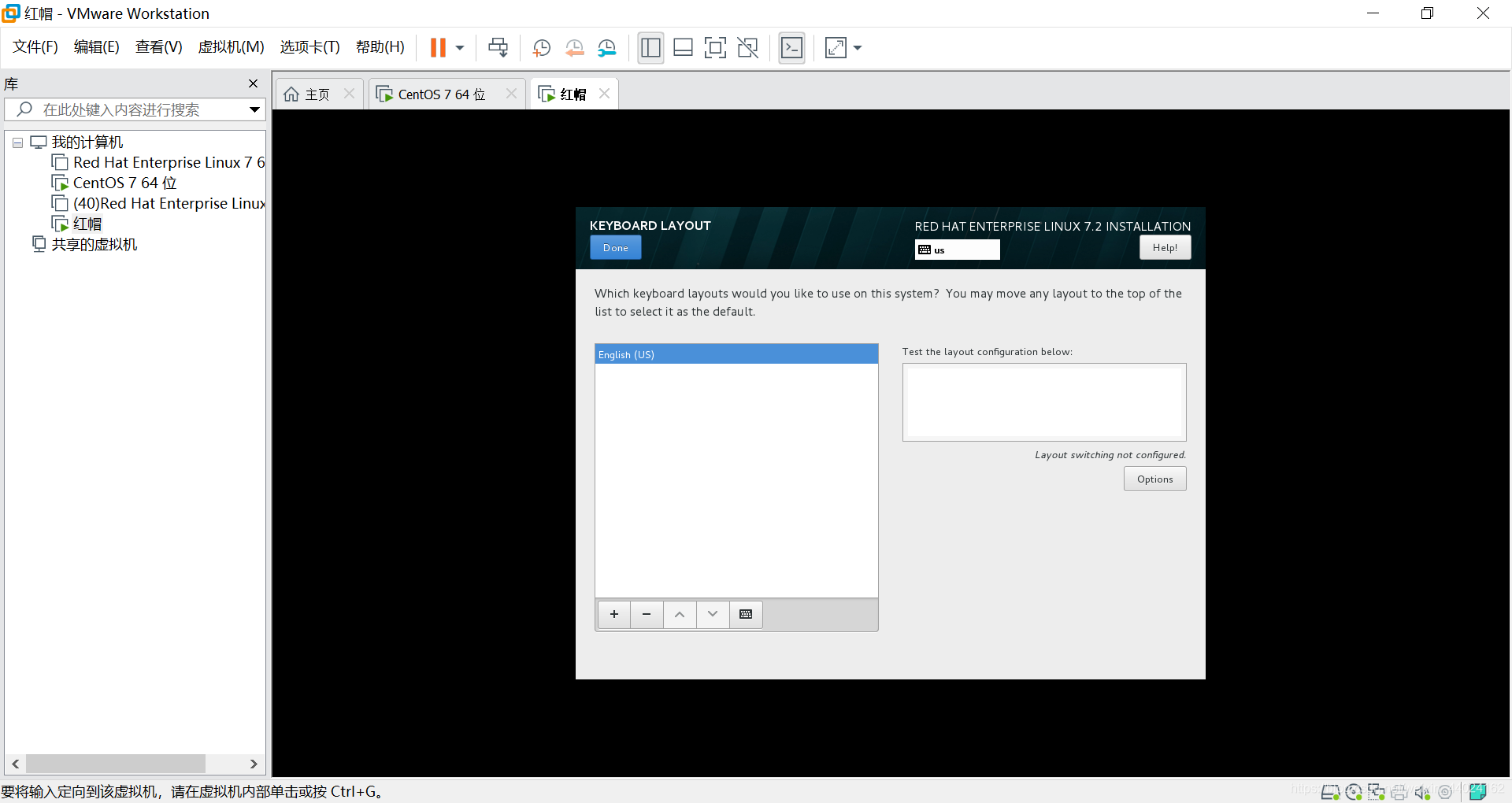This screenshot has width=1512, height=803.
Task: Select English (US) in layout list
Action: click(736, 354)
